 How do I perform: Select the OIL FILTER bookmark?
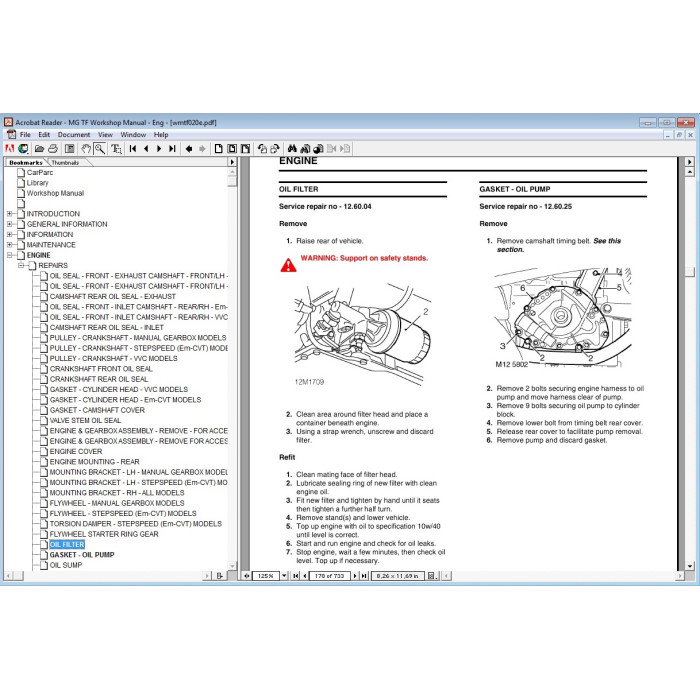click(67, 545)
